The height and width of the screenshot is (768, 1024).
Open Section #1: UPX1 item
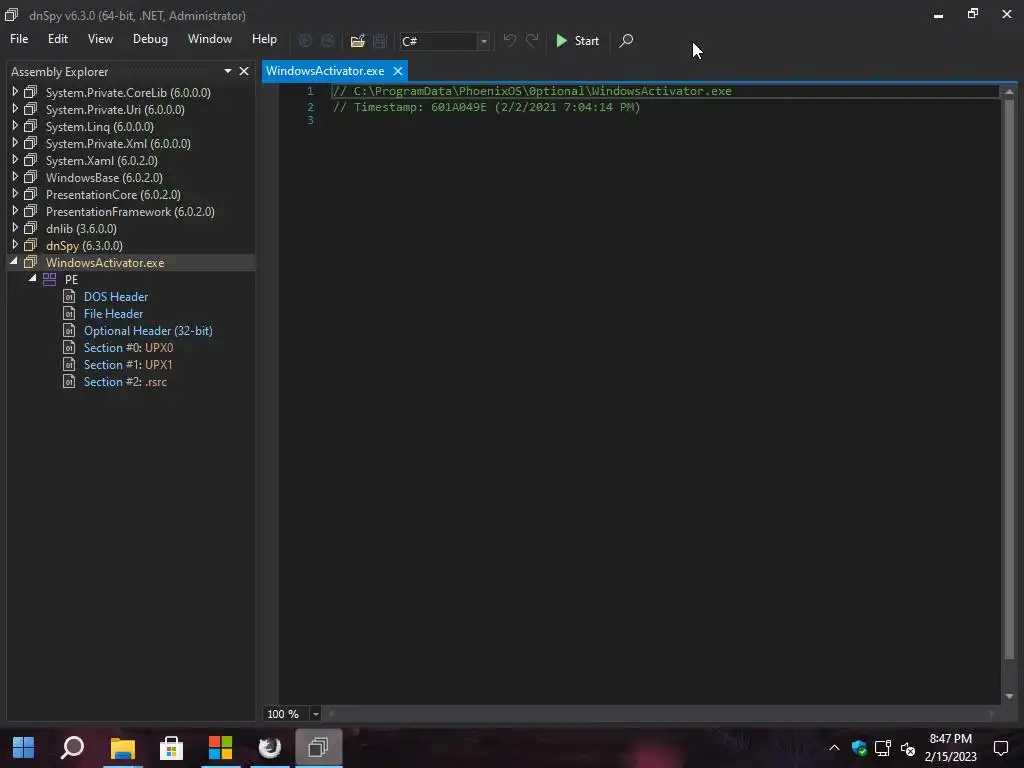click(x=128, y=364)
